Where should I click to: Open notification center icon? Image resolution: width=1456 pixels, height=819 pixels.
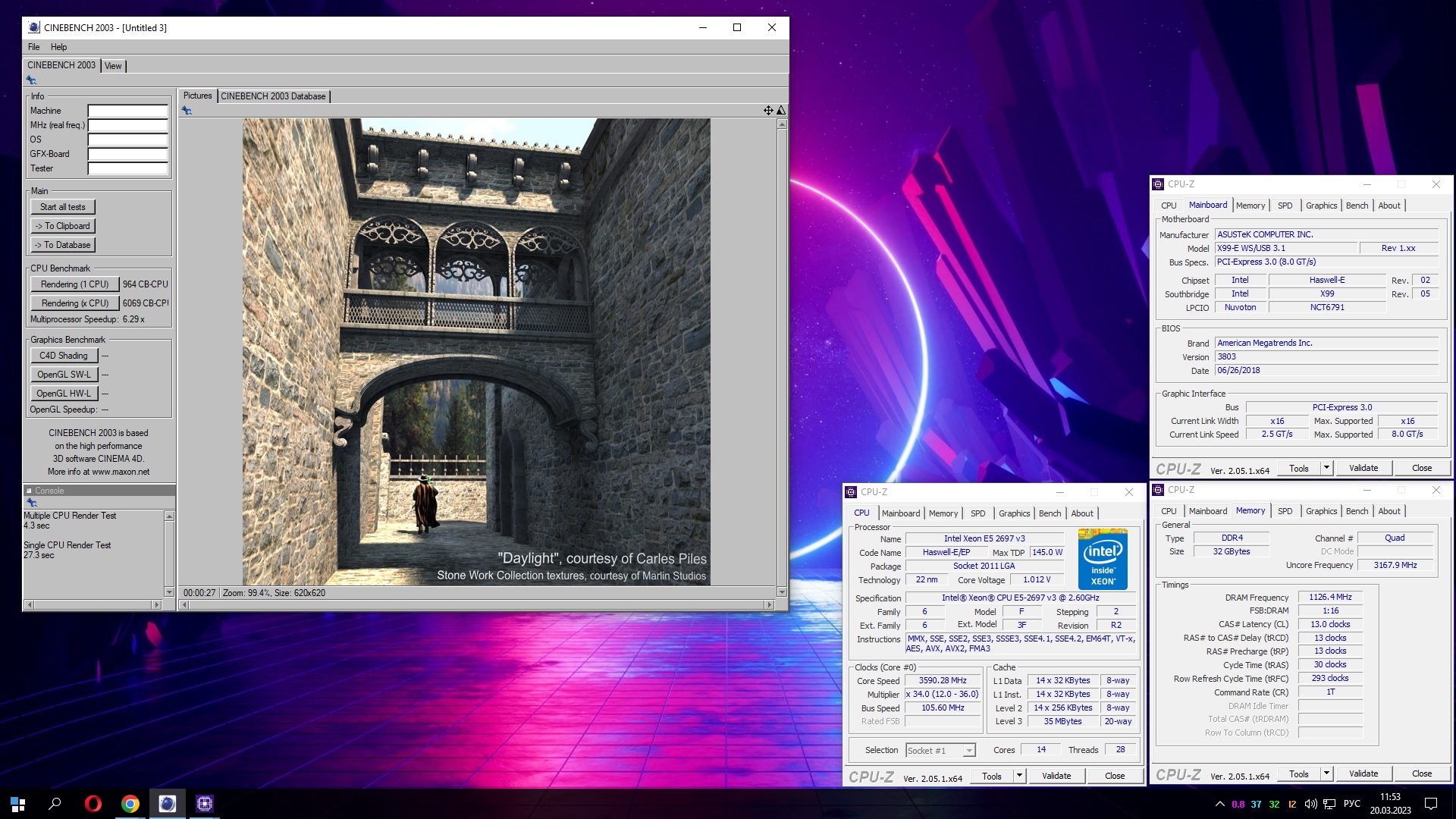[1431, 804]
